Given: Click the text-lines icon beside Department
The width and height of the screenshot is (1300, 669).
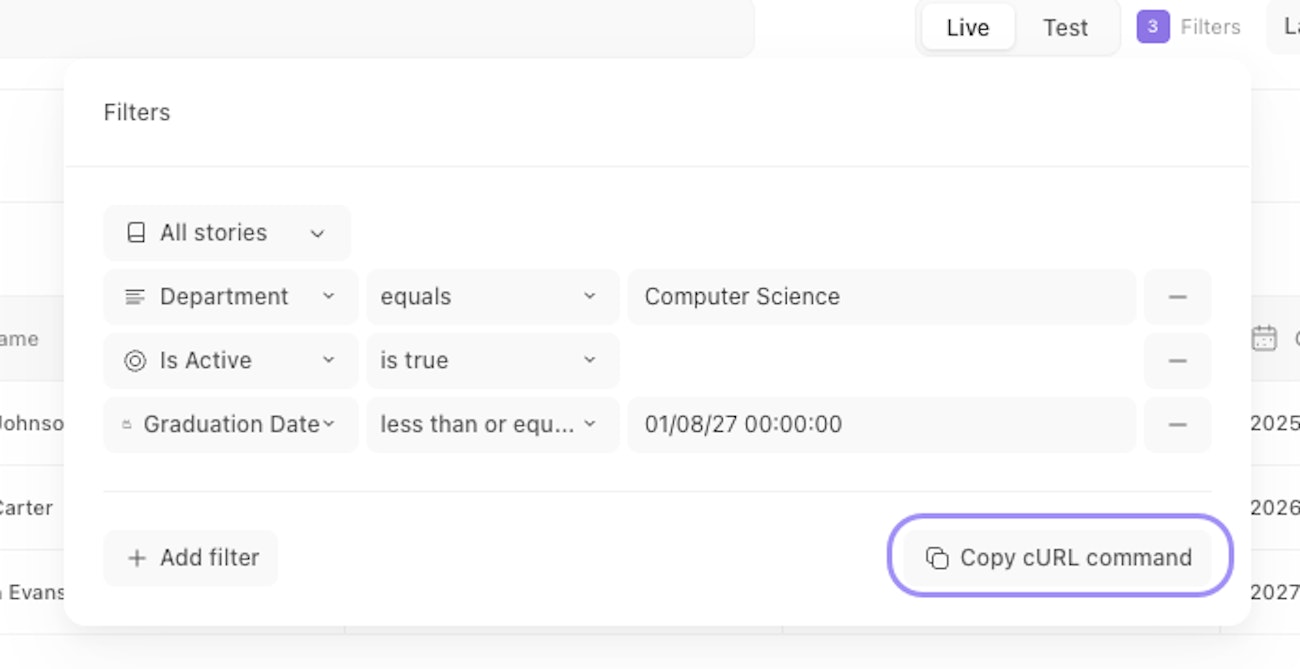Looking at the screenshot, I should coord(135,297).
